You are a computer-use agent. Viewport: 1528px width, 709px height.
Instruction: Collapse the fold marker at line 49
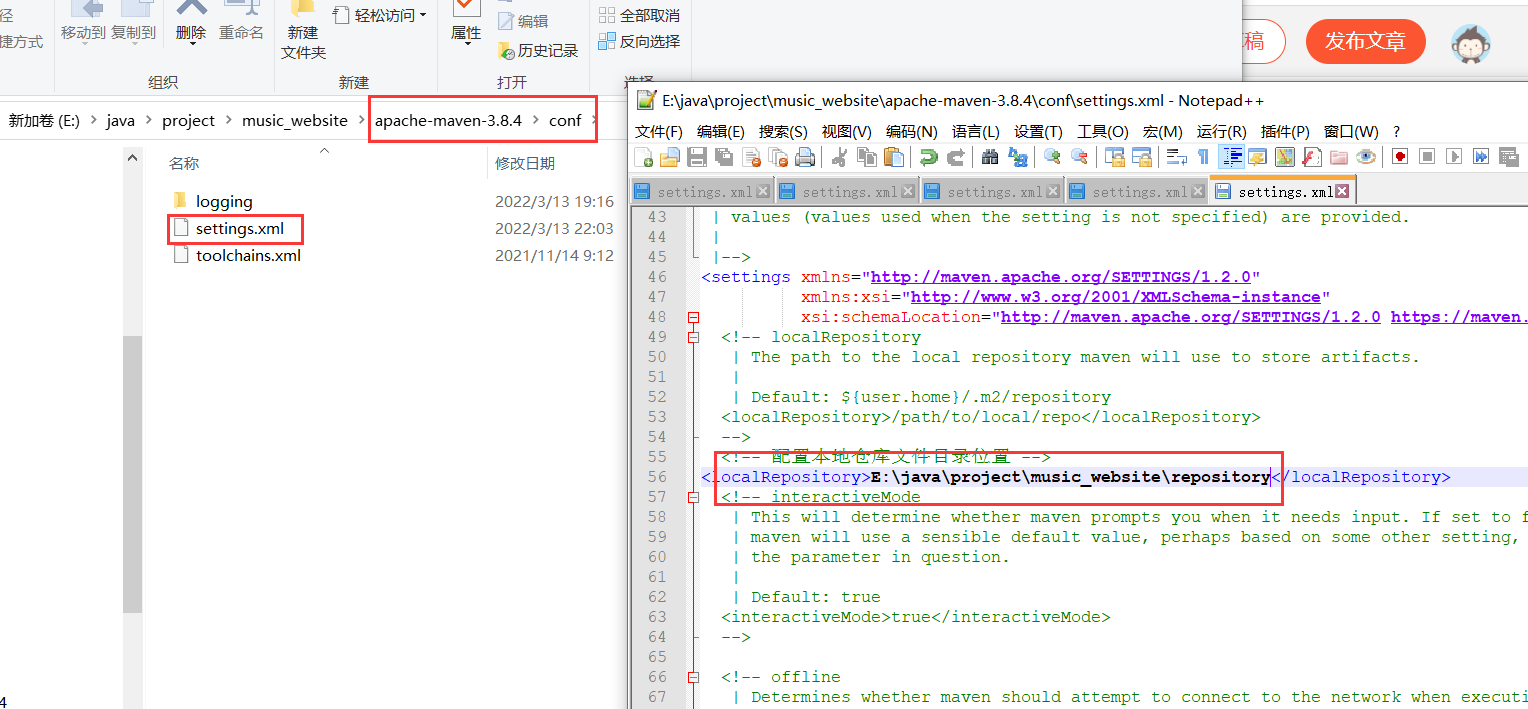click(x=693, y=337)
